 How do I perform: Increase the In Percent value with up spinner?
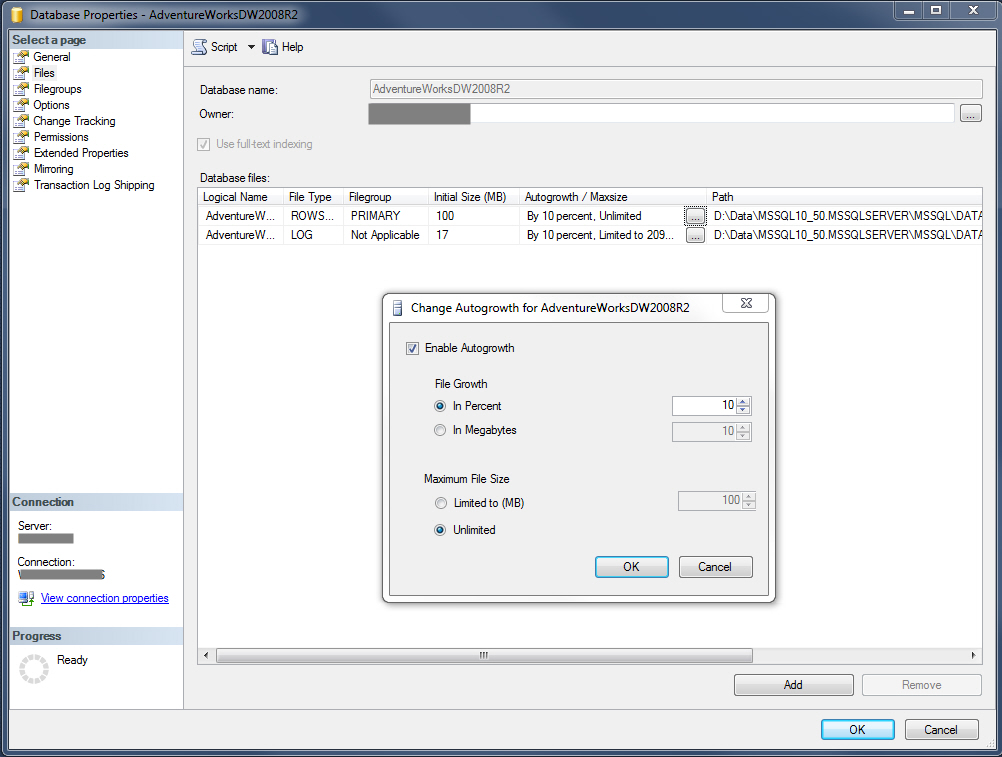741,401
